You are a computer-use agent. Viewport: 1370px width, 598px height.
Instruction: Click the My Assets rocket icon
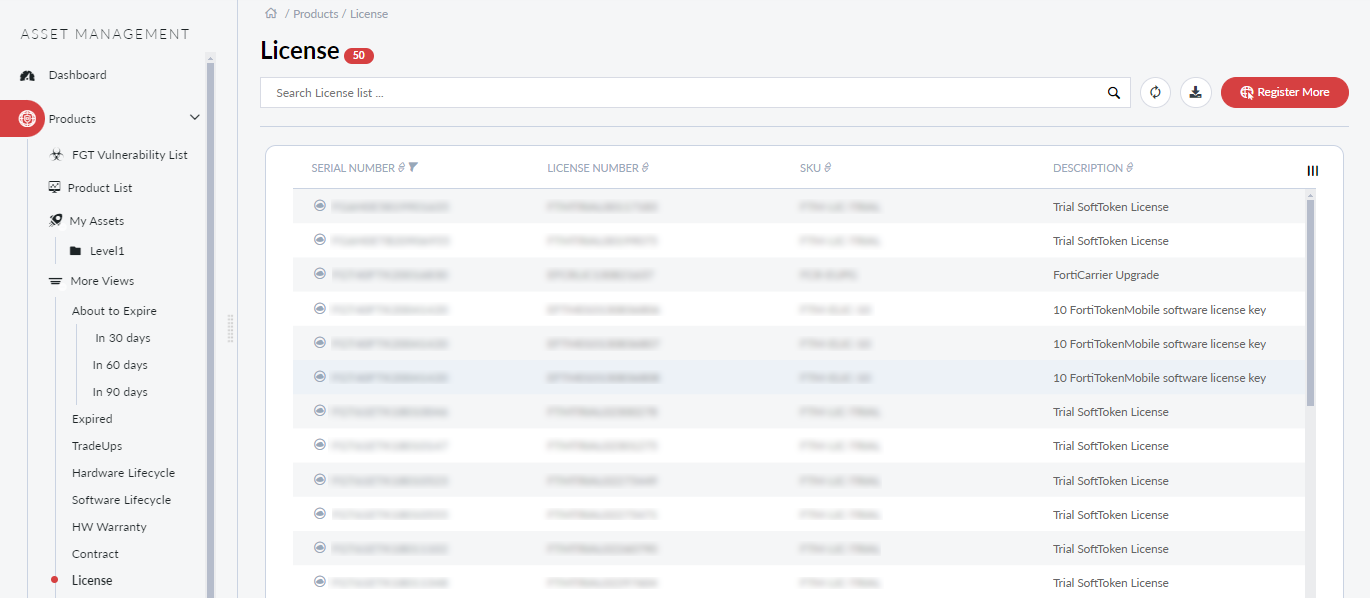56,221
